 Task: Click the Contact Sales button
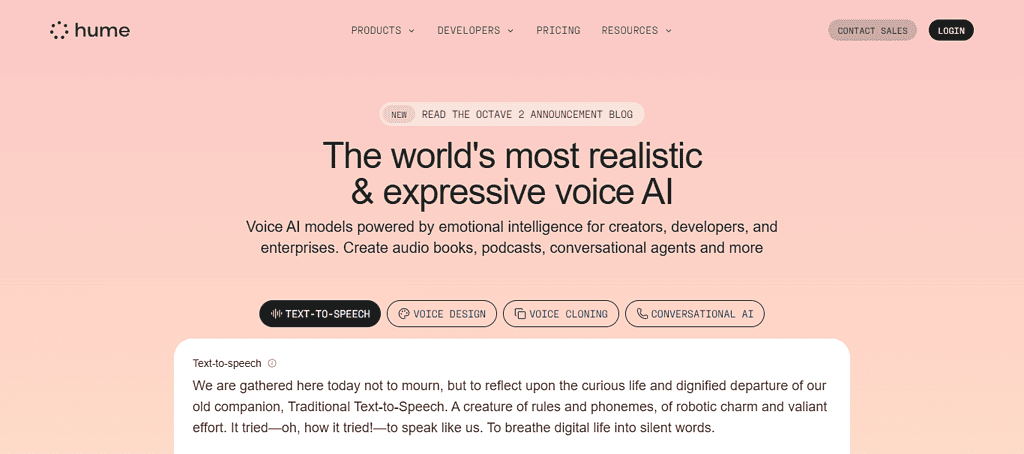[872, 30]
